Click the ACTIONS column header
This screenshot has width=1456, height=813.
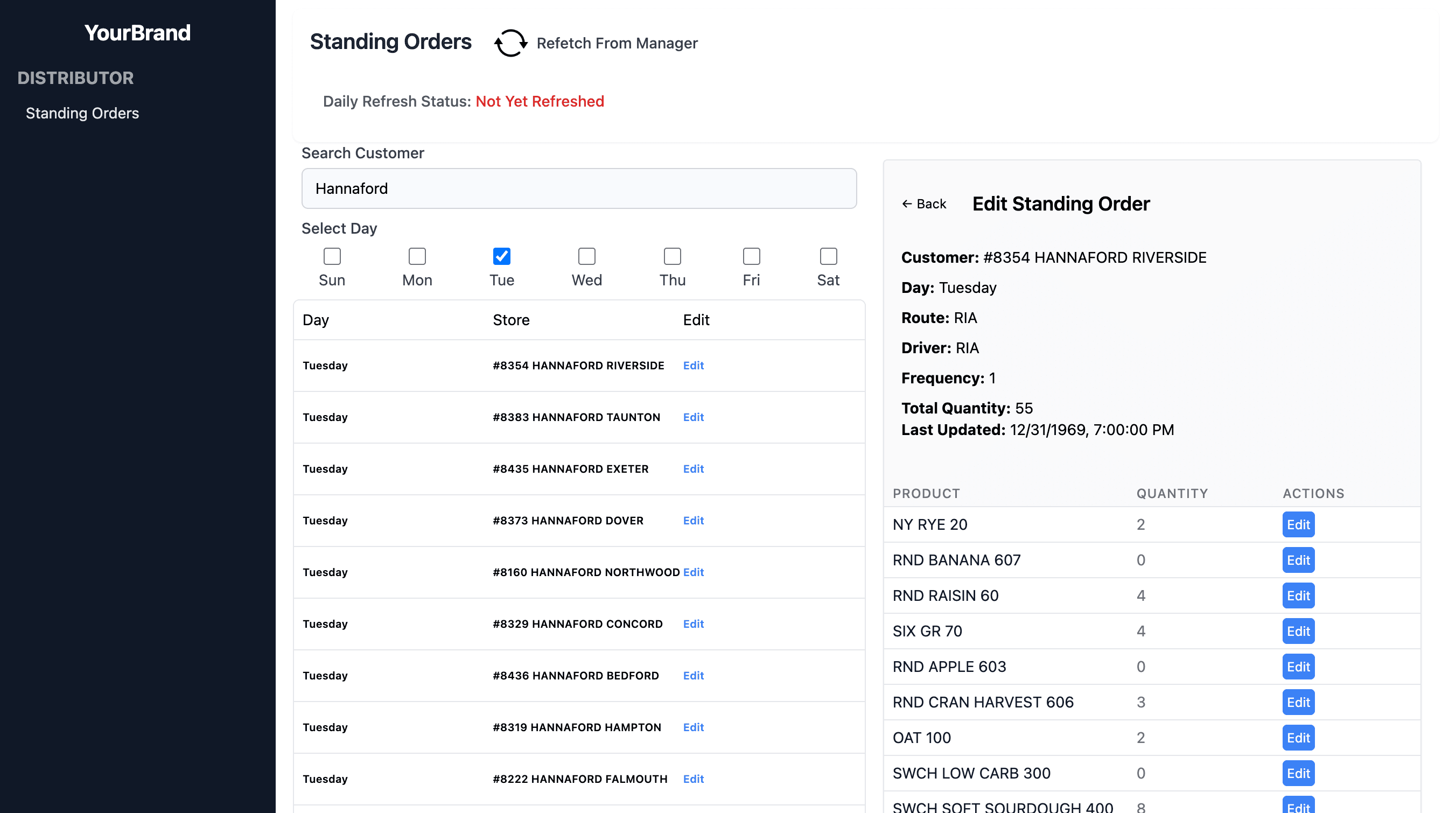[x=1313, y=493]
